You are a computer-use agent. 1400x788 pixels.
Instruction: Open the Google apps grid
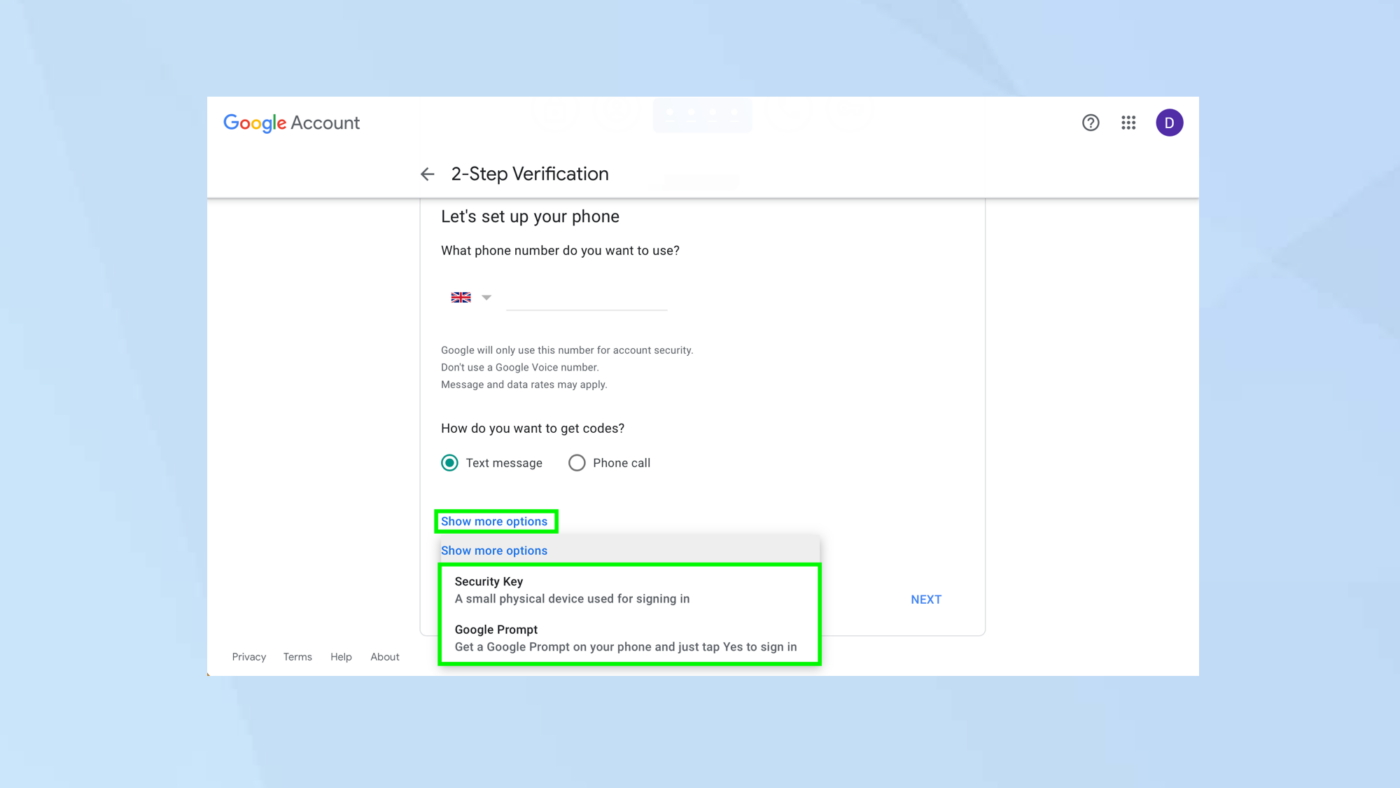click(x=1128, y=123)
